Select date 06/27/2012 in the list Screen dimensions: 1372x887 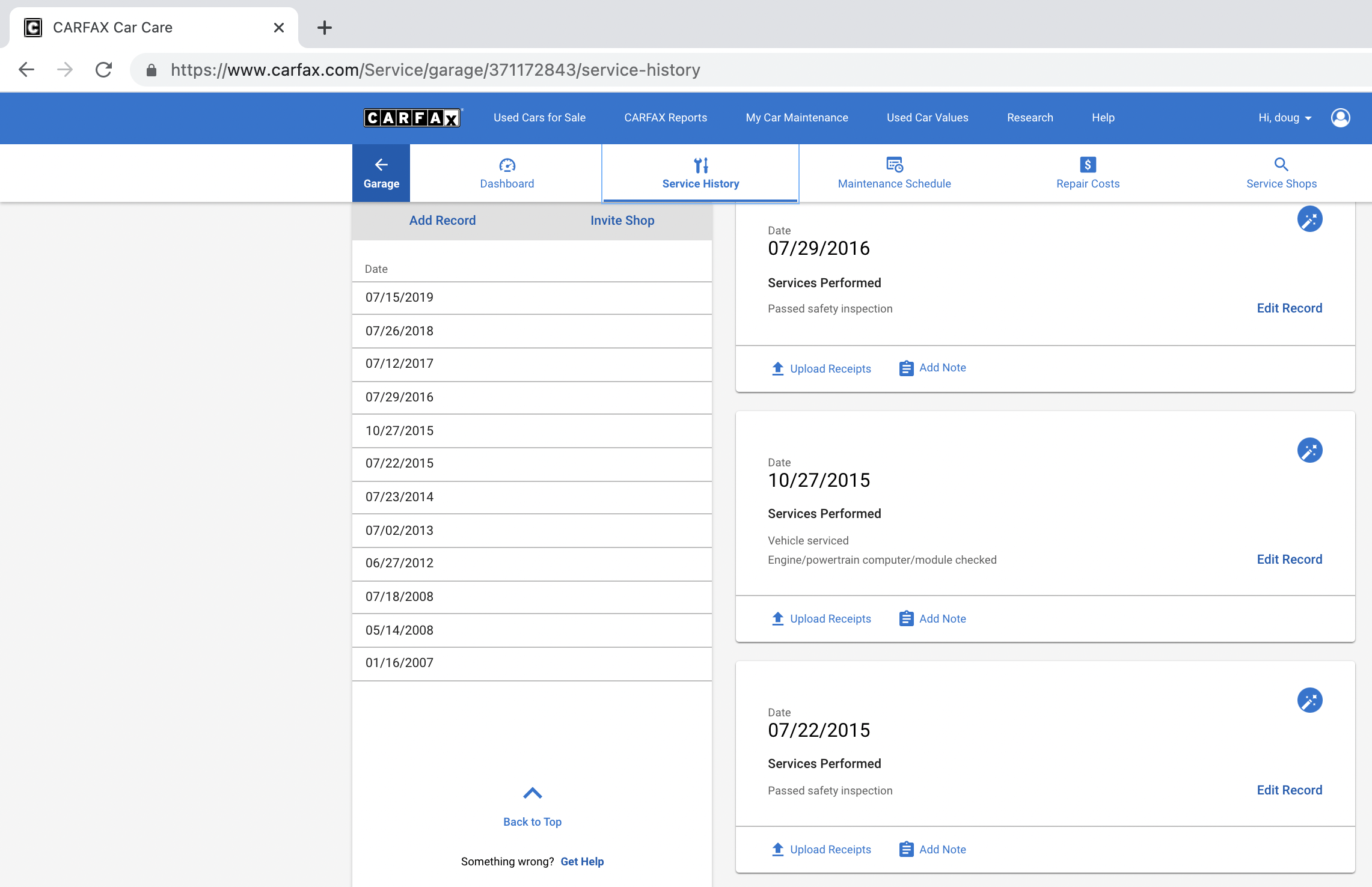click(x=532, y=563)
